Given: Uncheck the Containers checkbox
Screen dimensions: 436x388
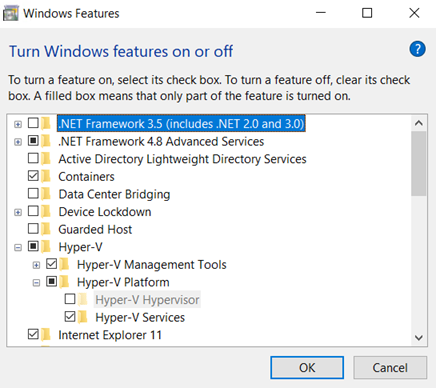Looking at the screenshot, I should point(33,176).
